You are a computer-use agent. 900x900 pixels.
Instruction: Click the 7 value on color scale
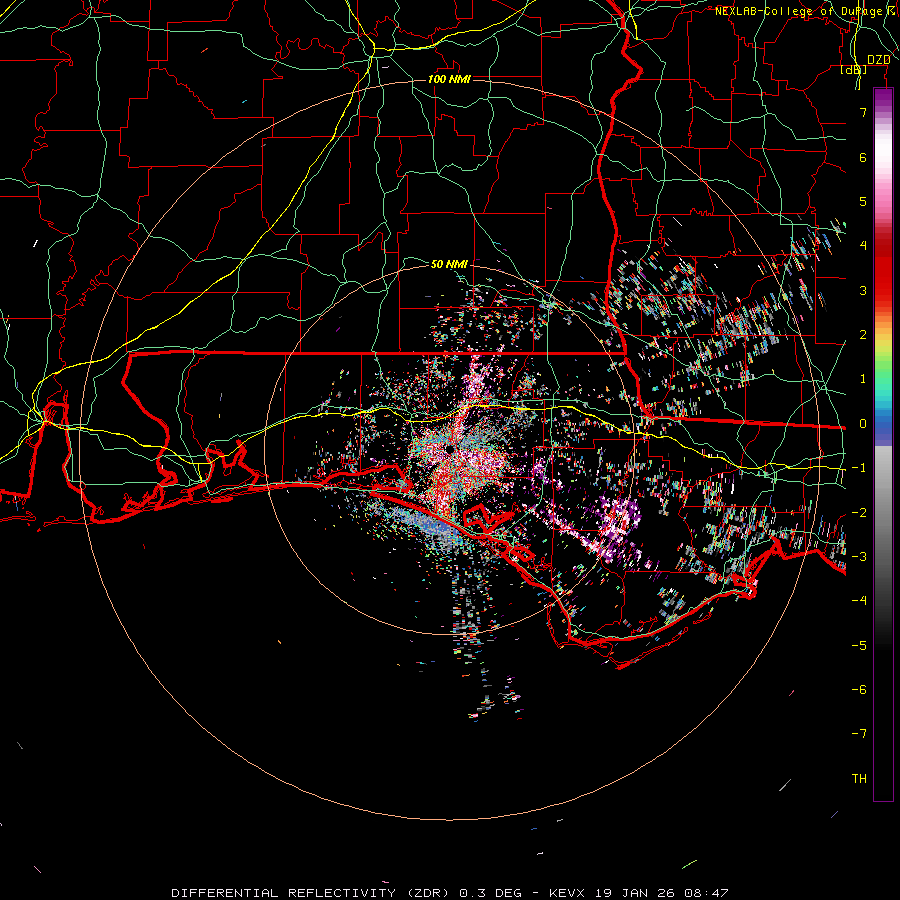point(863,112)
